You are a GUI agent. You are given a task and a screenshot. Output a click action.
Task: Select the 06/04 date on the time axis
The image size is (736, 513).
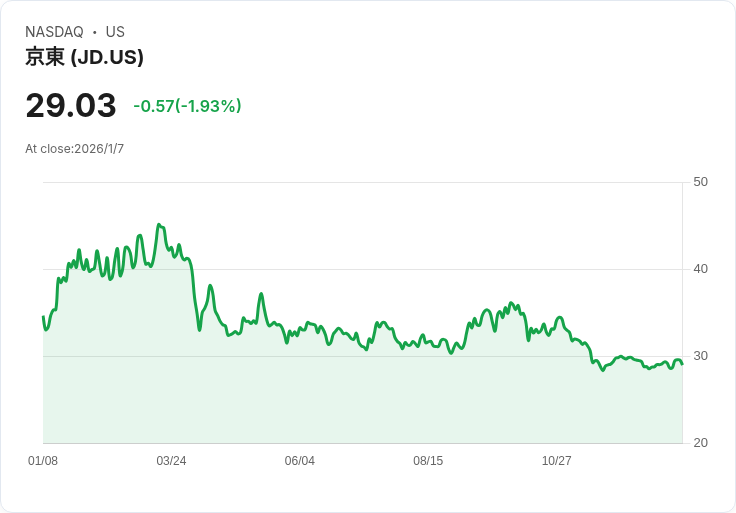click(300, 461)
